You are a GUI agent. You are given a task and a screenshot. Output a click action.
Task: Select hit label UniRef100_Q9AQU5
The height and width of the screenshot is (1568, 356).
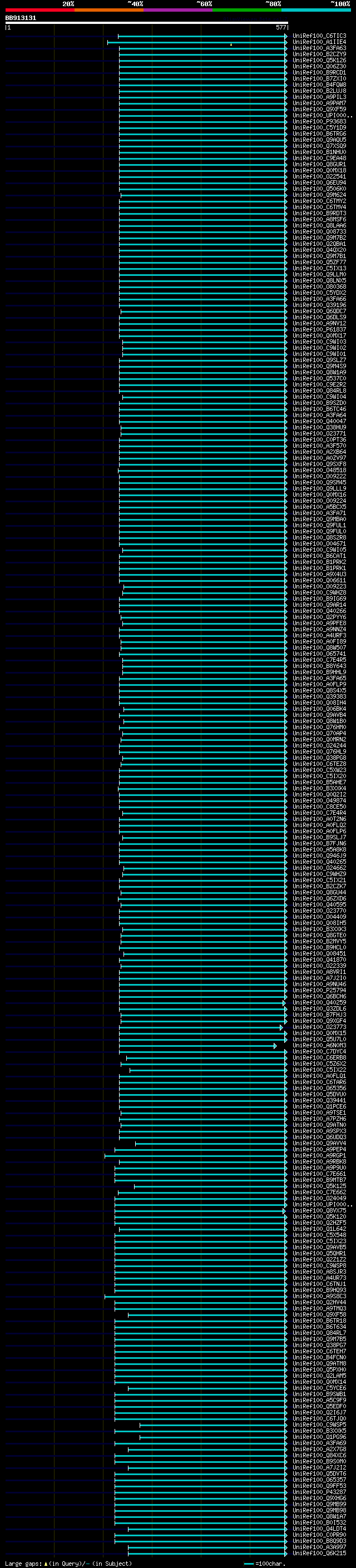(x=319, y=140)
